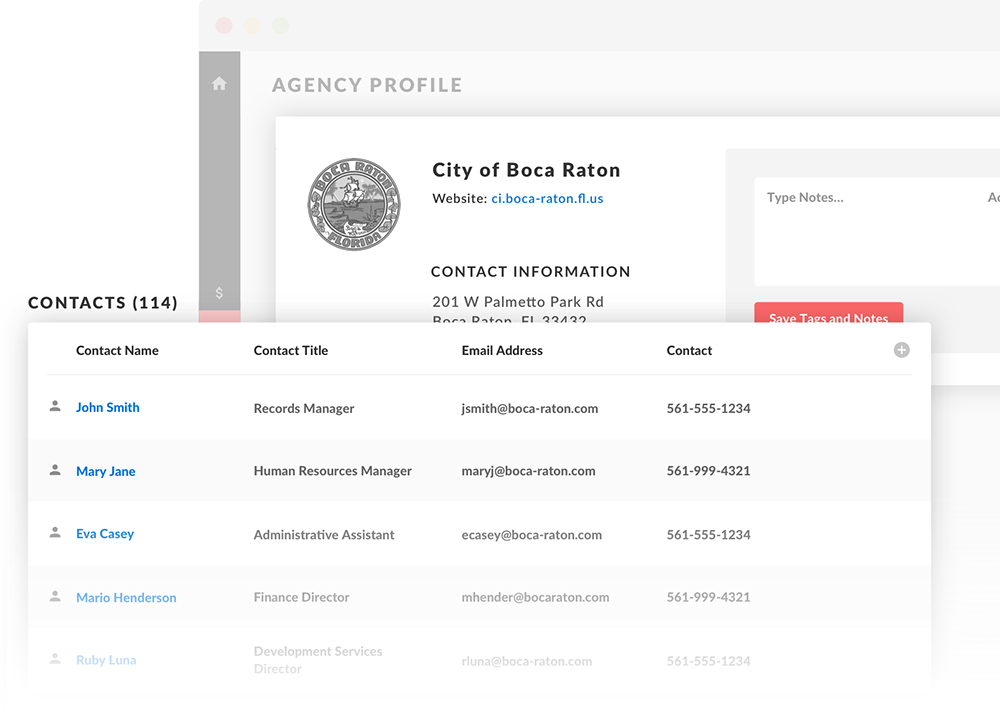The height and width of the screenshot is (722, 1000).
Task: Visit the ci.boca-raton.fl.us website link
Action: point(547,198)
